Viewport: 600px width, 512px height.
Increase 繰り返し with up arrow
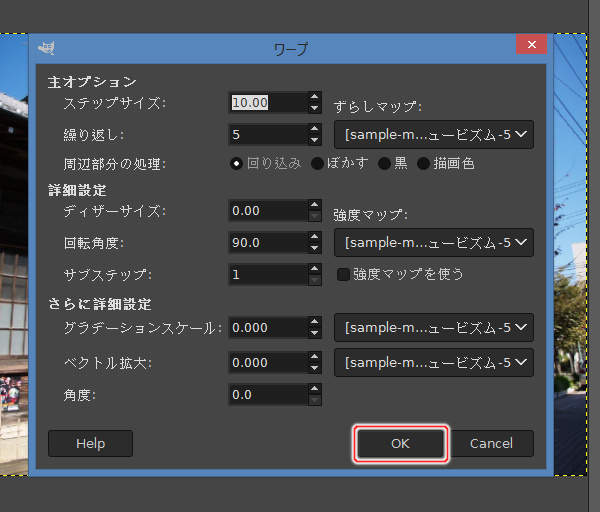315,129
